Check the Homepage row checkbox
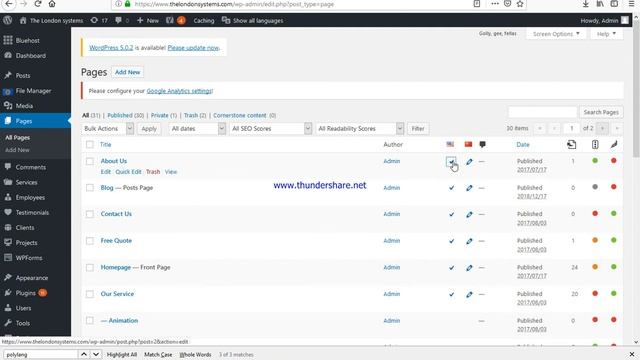This screenshot has height=360, width=640. click(x=90, y=267)
